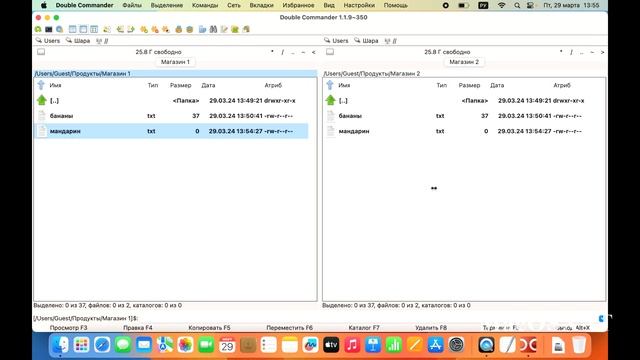Switch to full columns view toolbar icon
This screenshot has width=640, height=360.
[83, 29]
